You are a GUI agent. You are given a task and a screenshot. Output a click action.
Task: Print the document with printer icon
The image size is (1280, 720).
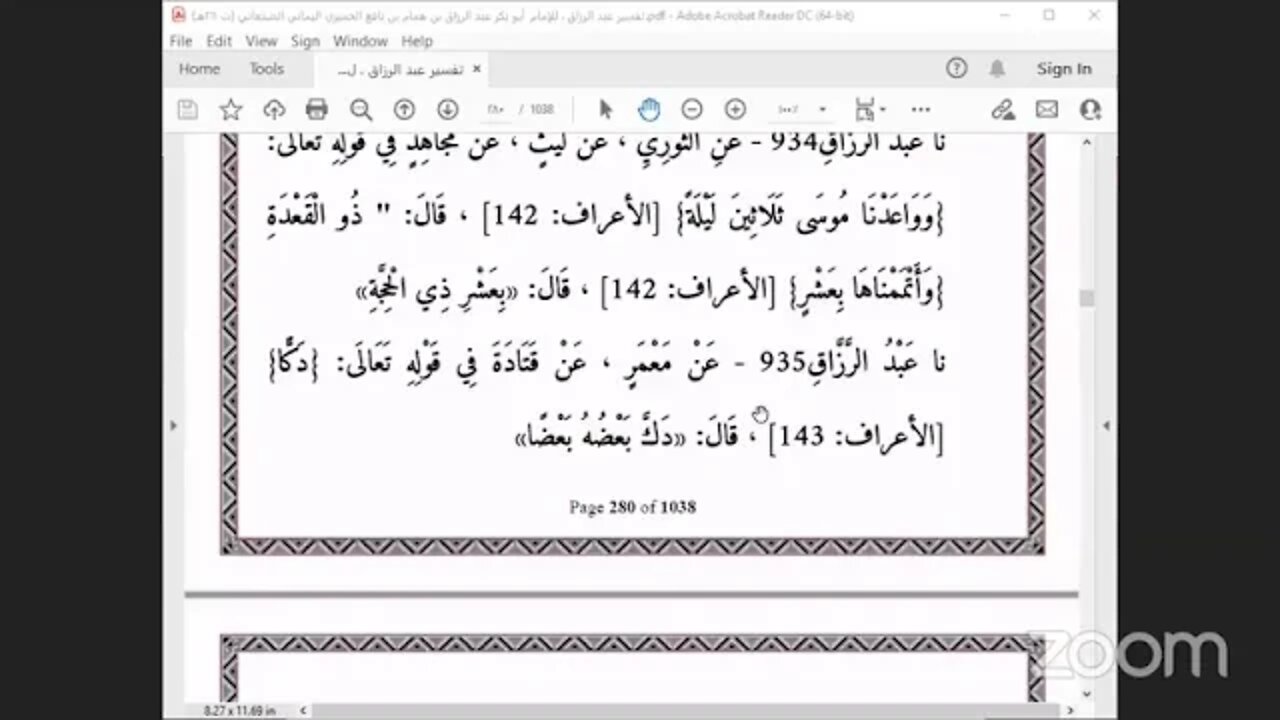click(317, 110)
